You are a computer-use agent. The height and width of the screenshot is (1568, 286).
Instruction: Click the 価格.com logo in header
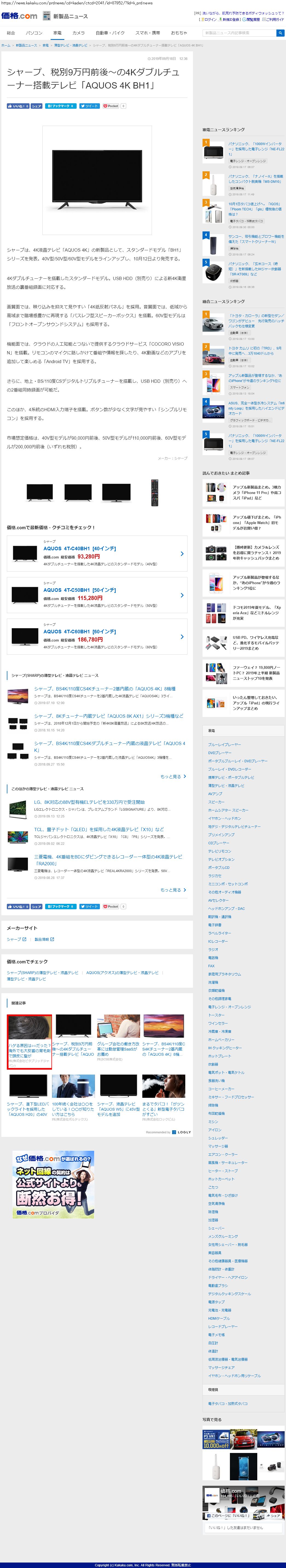point(19,16)
